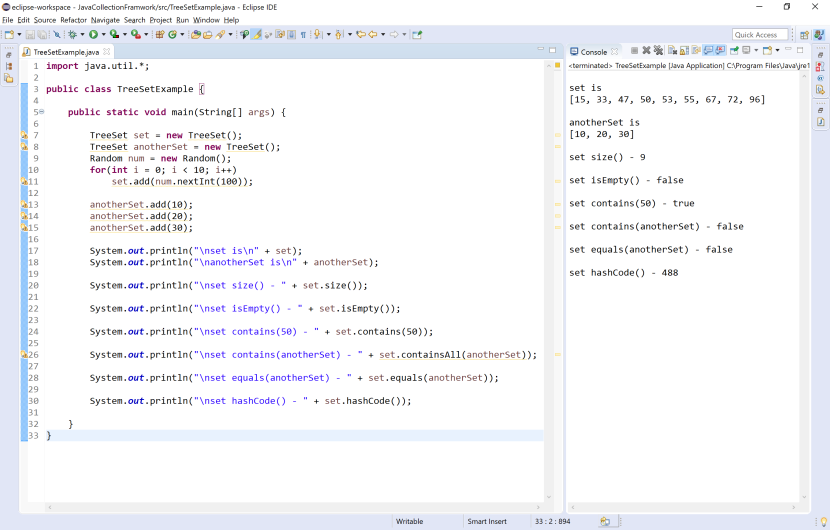
Task: Expand the Coverage dropdown arrow
Action: coord(125,34)
